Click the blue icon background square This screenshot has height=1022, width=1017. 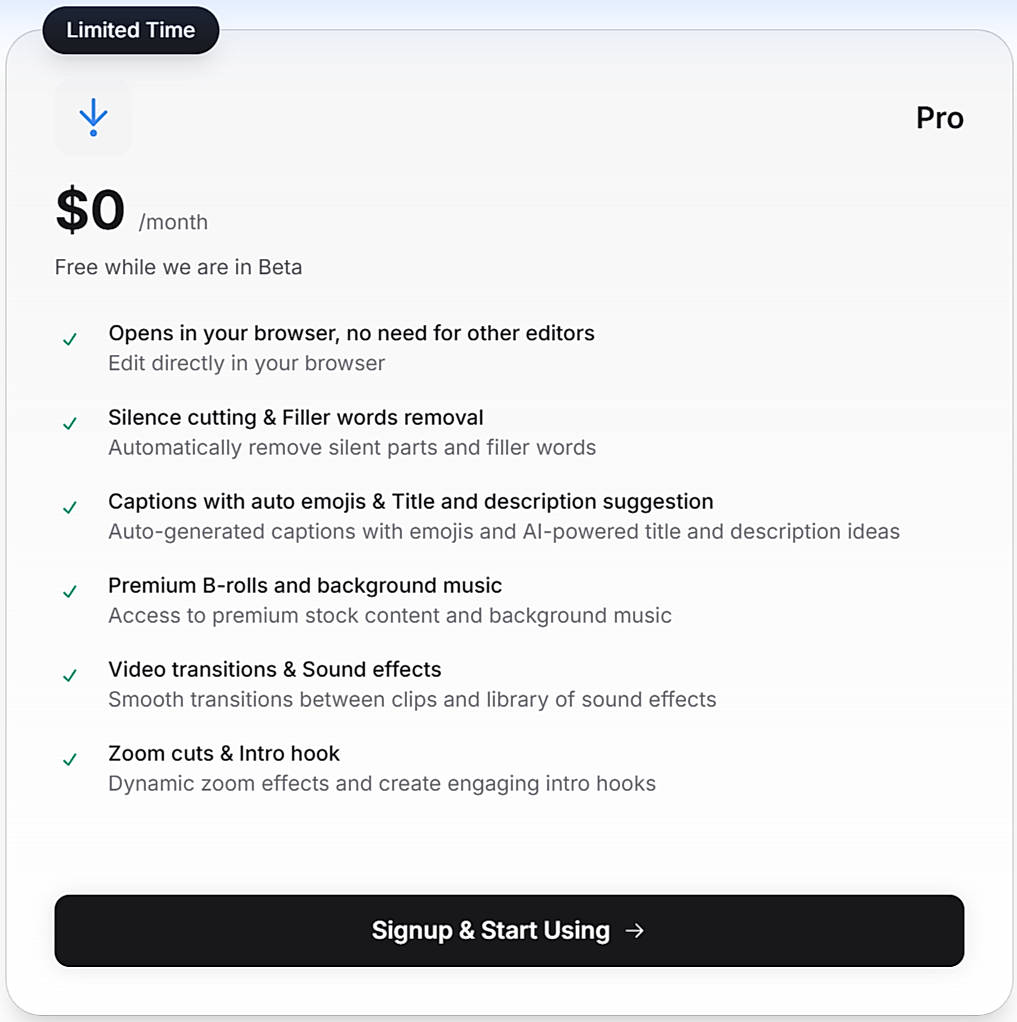coord(92,116)
